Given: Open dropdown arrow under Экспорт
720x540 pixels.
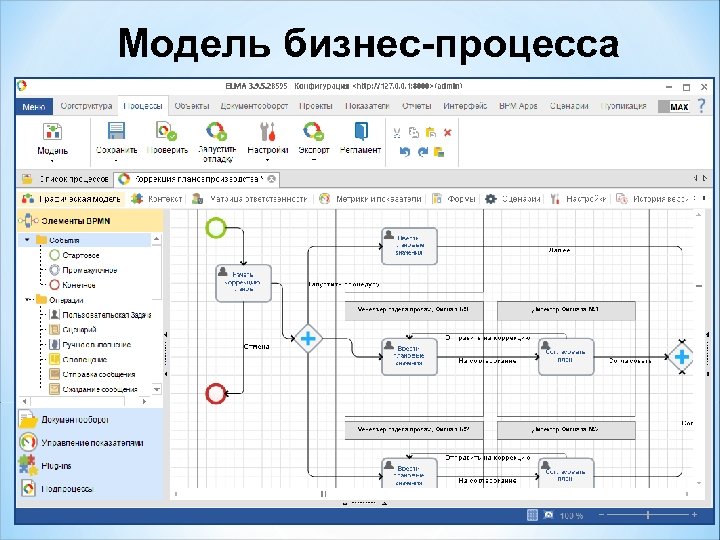Looking at the screenshot, I should (314, 161).
